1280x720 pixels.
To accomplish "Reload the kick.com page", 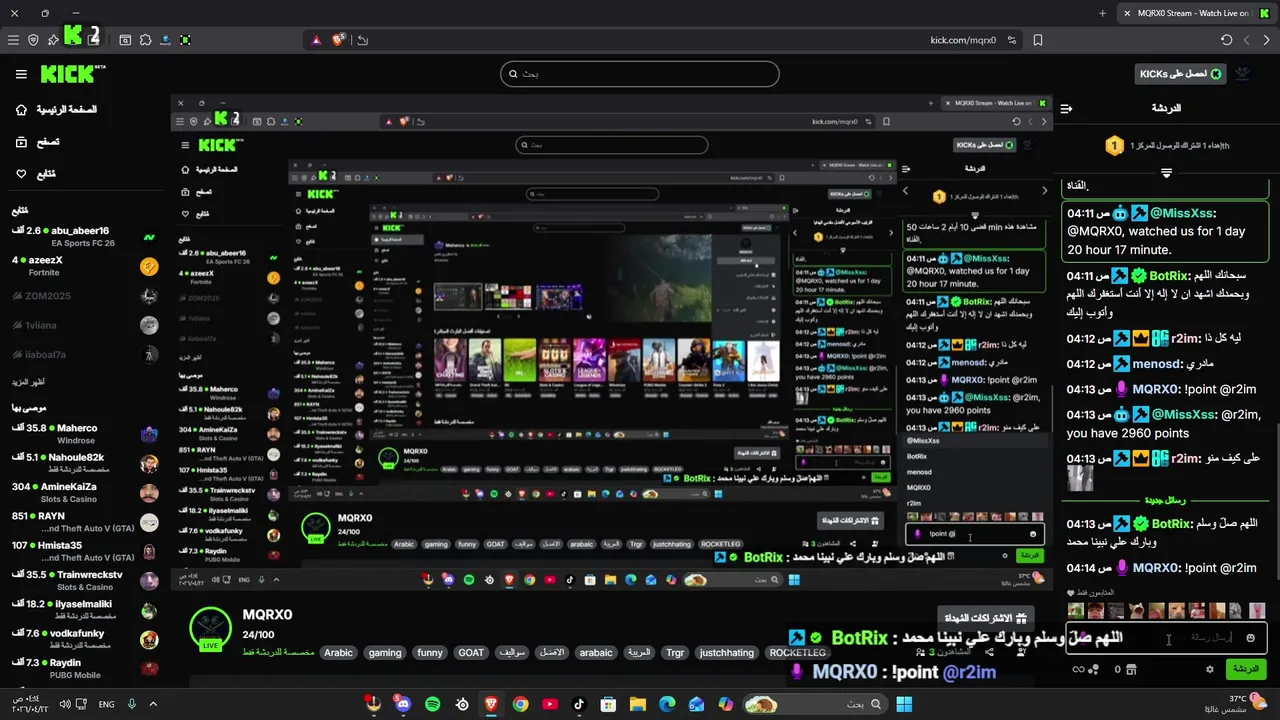I will pyautogui.click(x=1227, y=40).
